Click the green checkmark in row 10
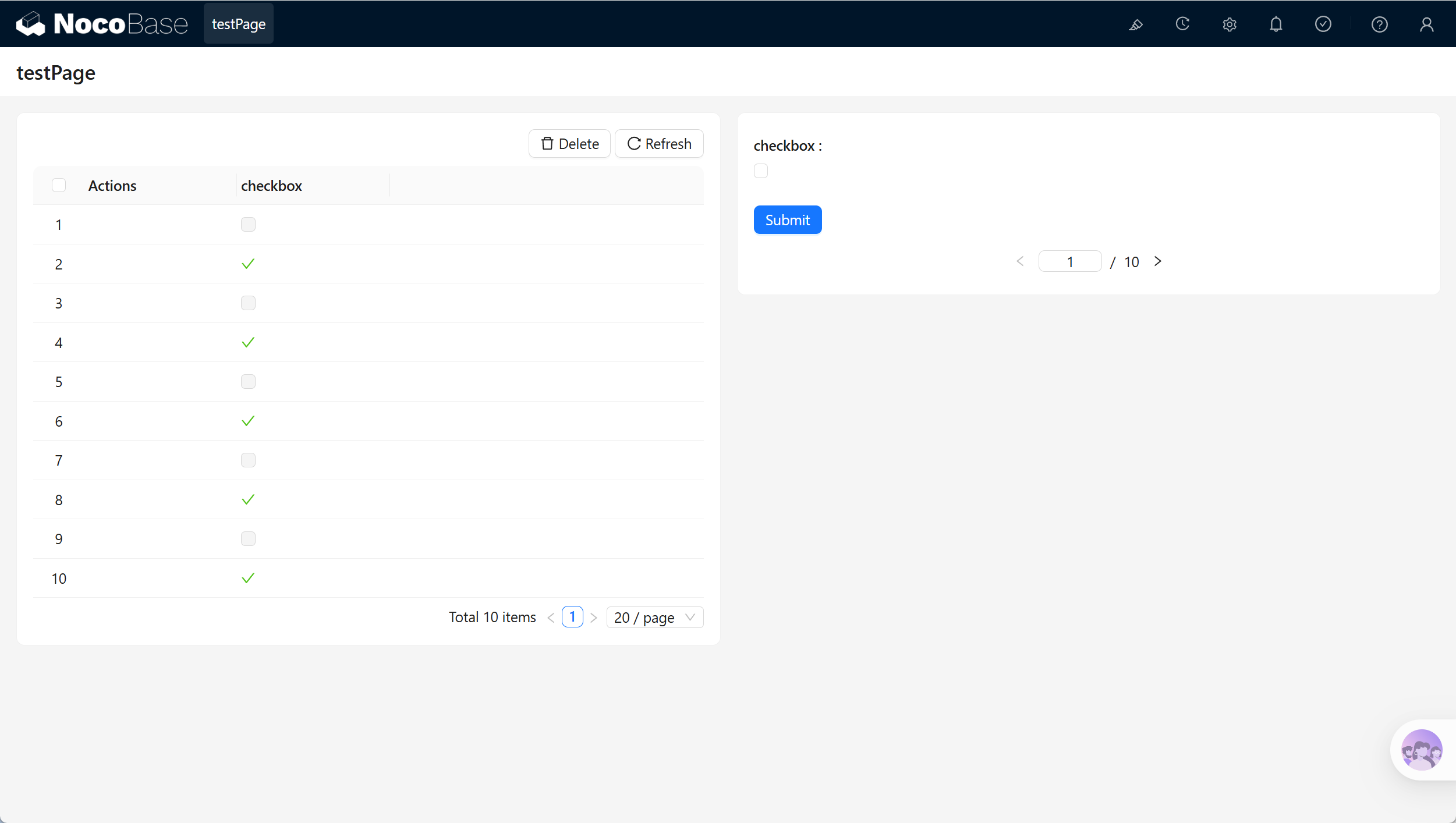The width and height of the screenshot is (1456, 823). (x=248, y=578)
